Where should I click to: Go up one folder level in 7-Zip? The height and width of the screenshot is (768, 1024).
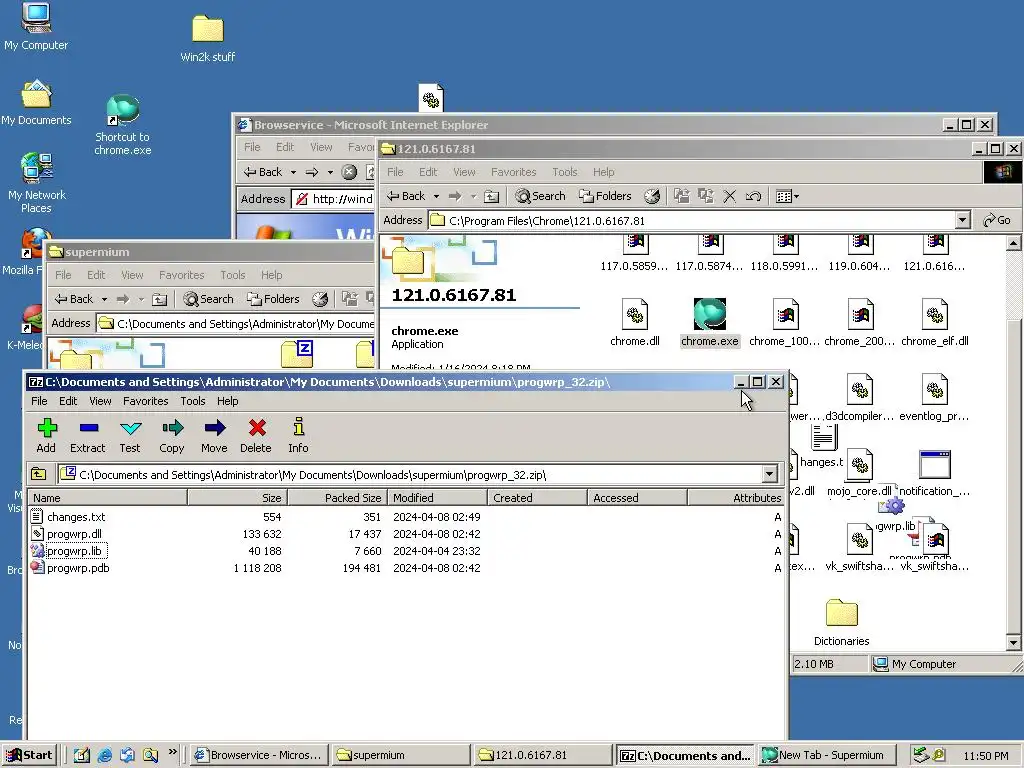pyautogui.click(x=39, y=474)
